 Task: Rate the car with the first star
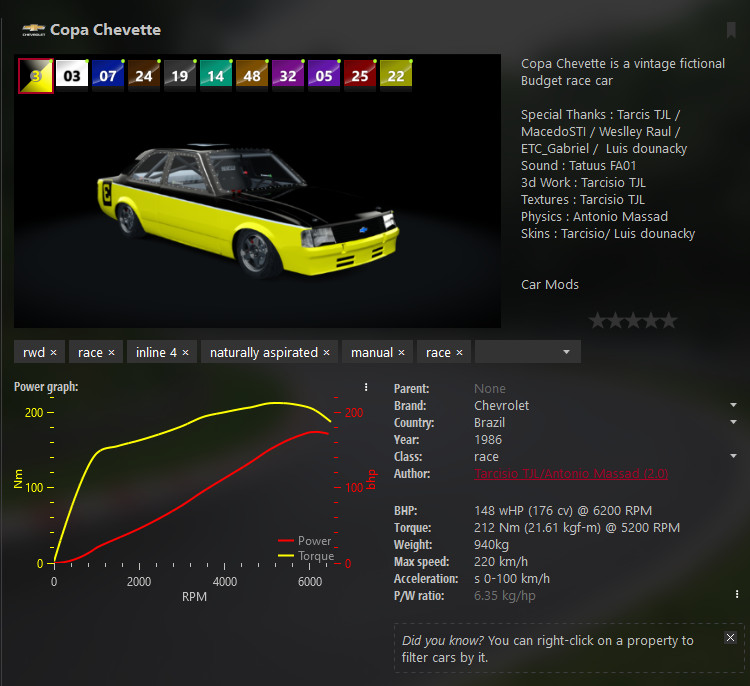(x=597, y=321)
